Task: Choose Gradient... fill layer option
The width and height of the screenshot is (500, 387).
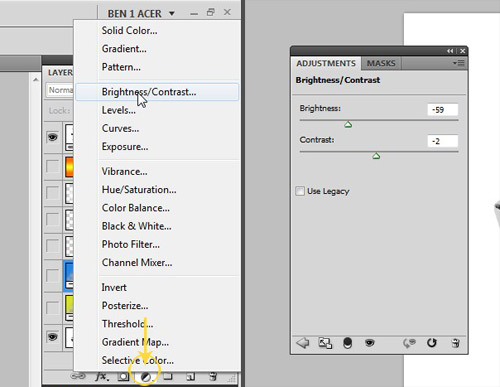Action: pyautogui.click(x=124, y=49)
